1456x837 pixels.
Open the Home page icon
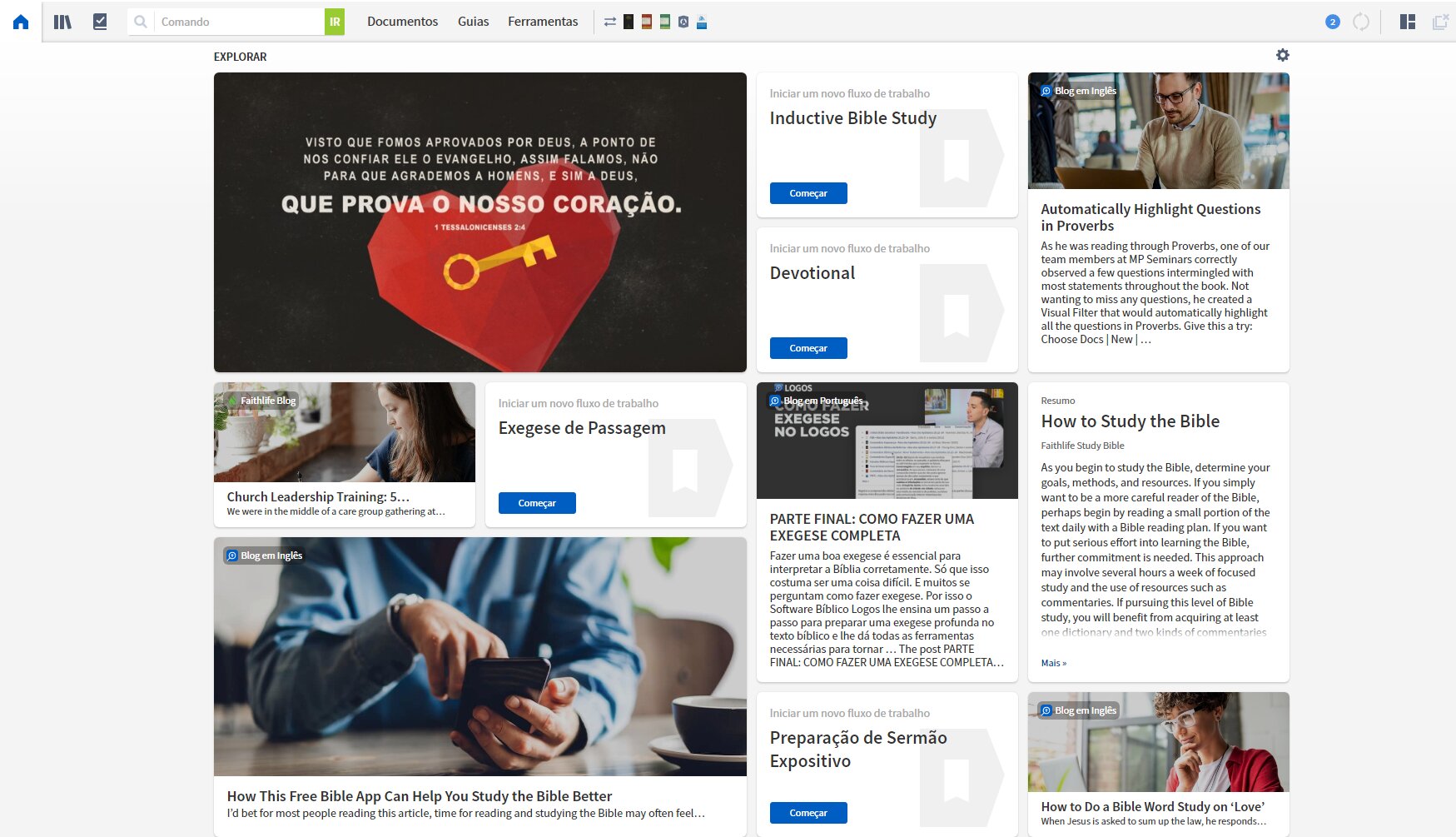coord(21,22)
